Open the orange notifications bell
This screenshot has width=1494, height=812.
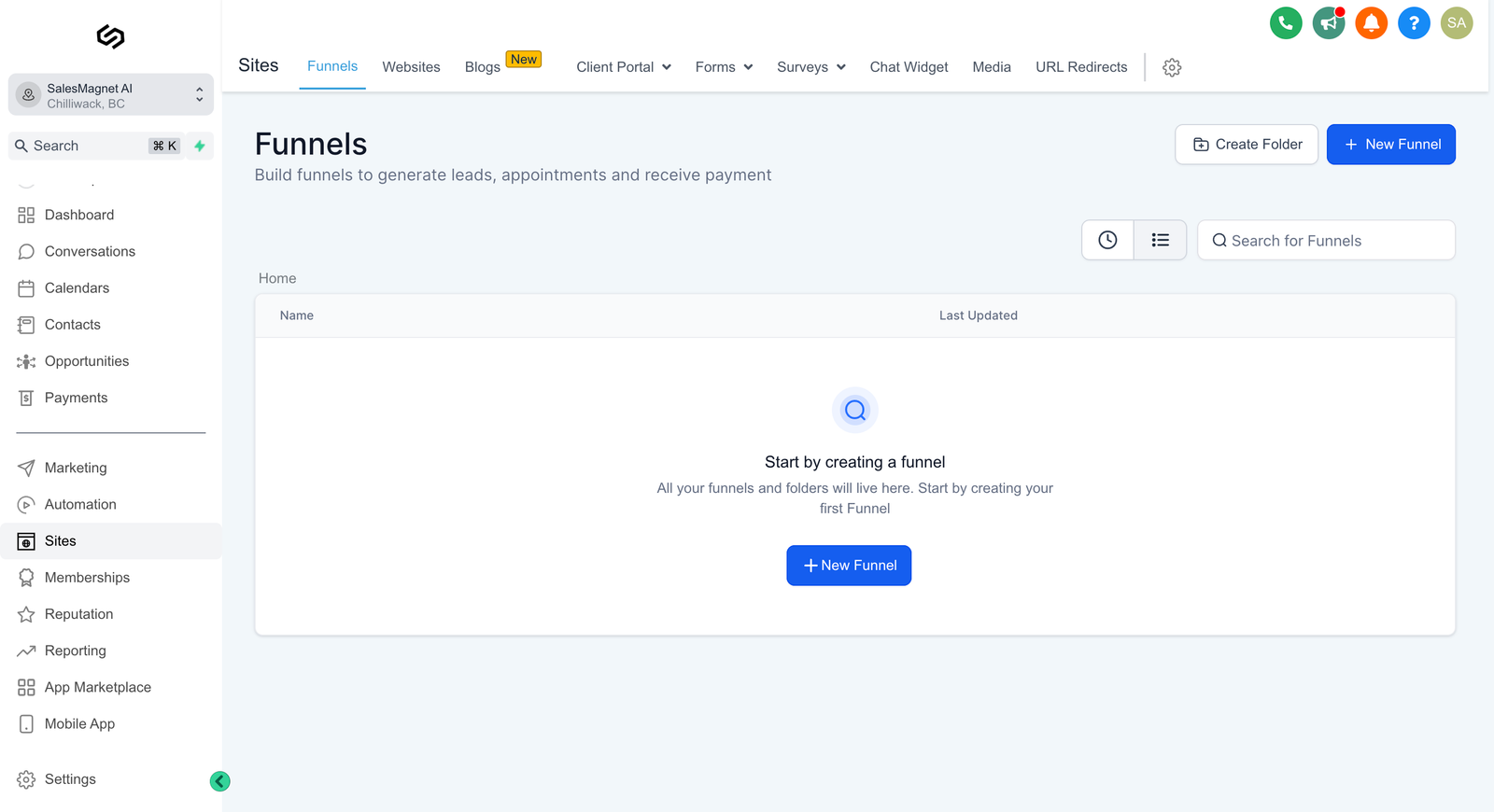(1371, 23)
